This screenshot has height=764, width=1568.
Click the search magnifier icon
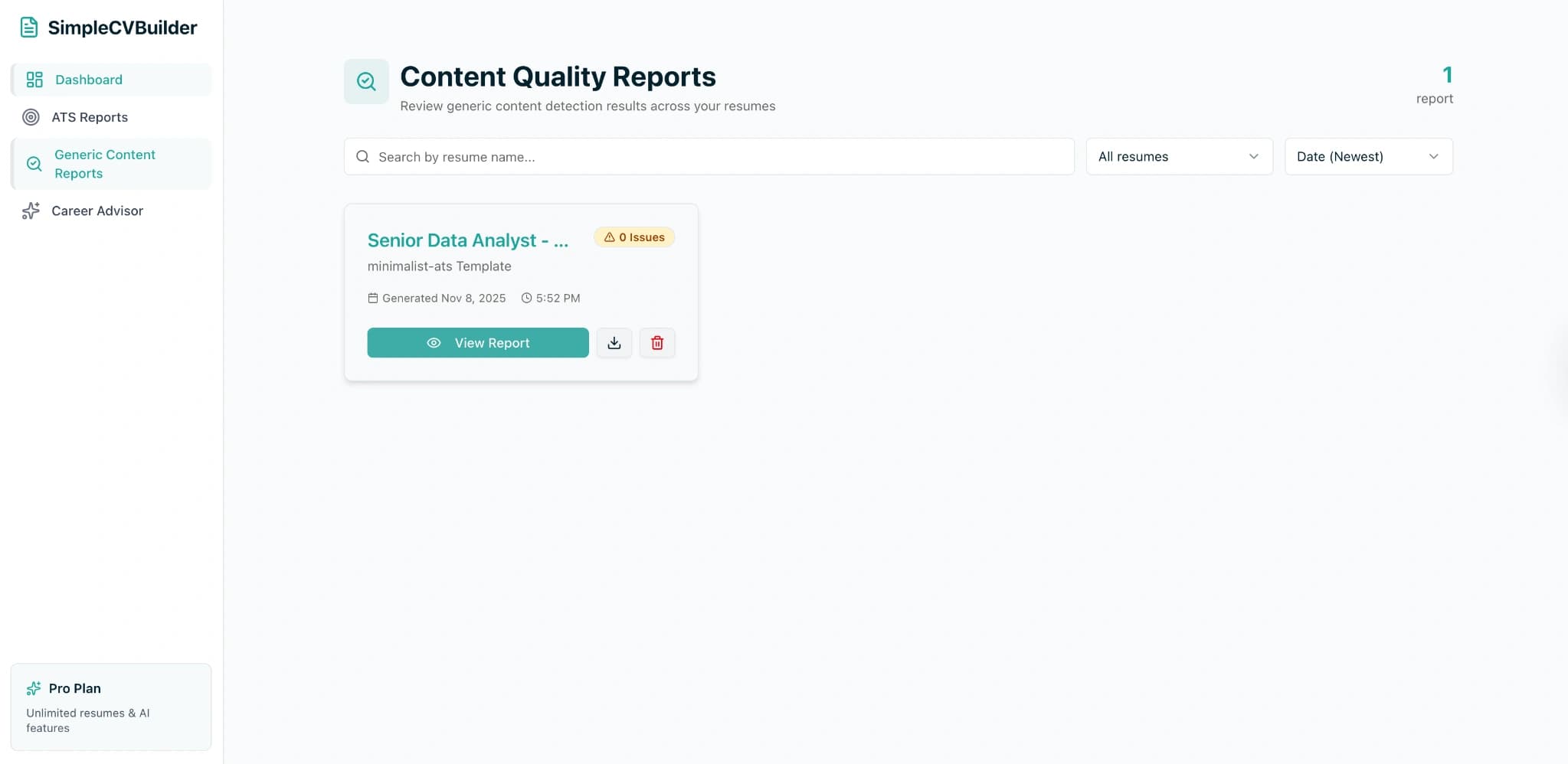click(363, 157)
